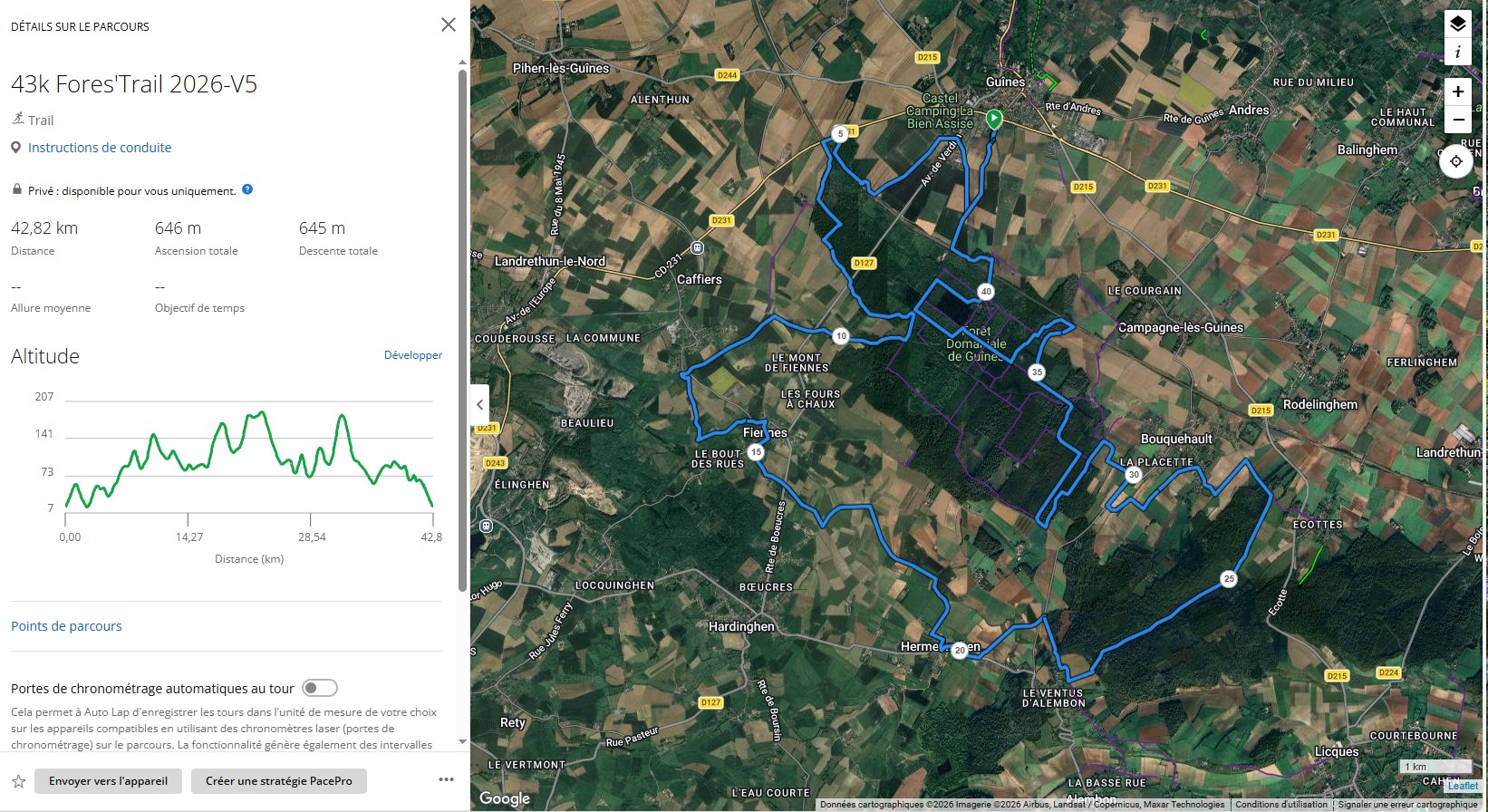This screenshot has height=812, width=1488.
Task: Click Créer une stratégie PacePro button
Action: point(278,781)
